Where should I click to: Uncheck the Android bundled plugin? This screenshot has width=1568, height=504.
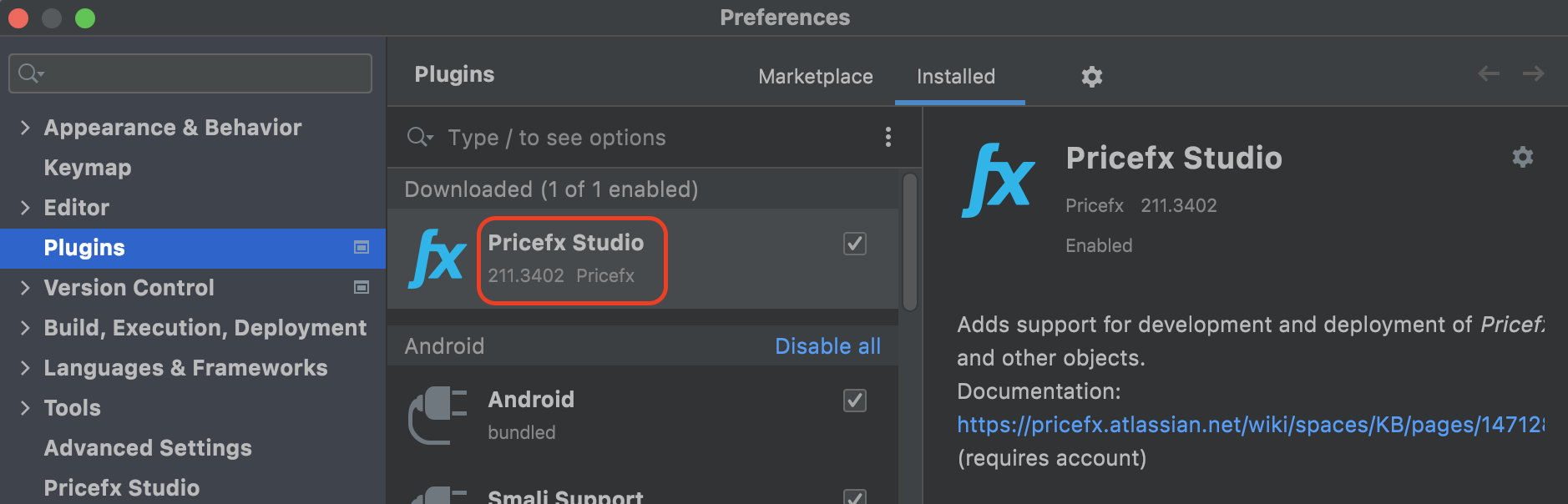pos(854,401)
